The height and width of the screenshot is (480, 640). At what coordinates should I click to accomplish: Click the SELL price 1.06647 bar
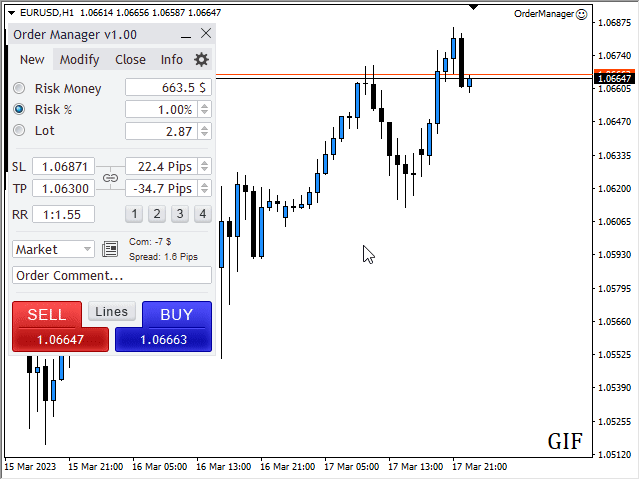(x=60, y=340)
